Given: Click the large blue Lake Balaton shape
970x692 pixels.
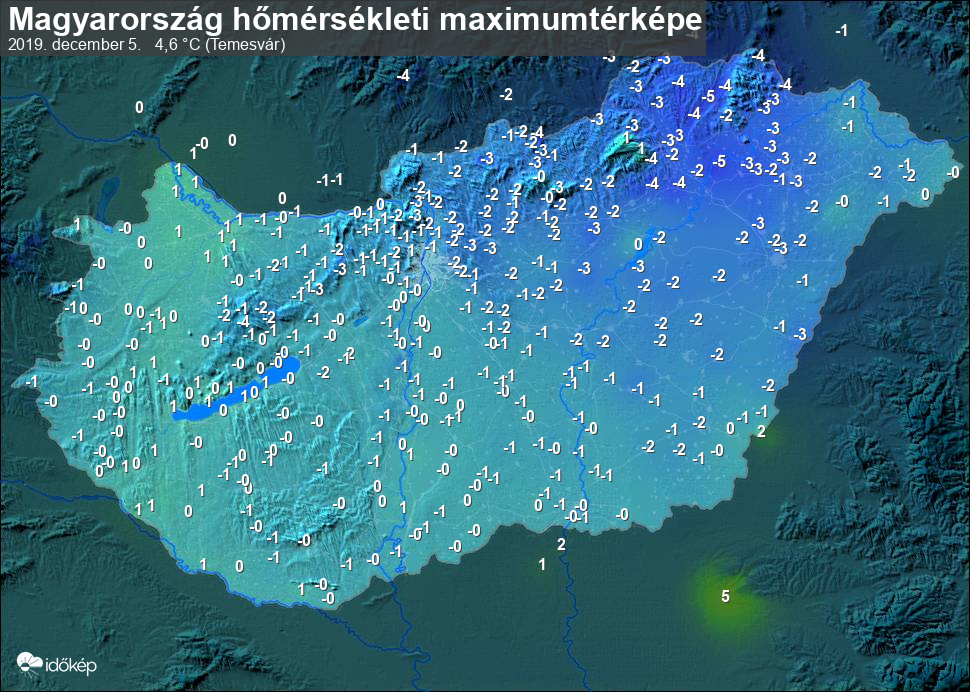Looking at the screenshot, I should click(238, 390).
